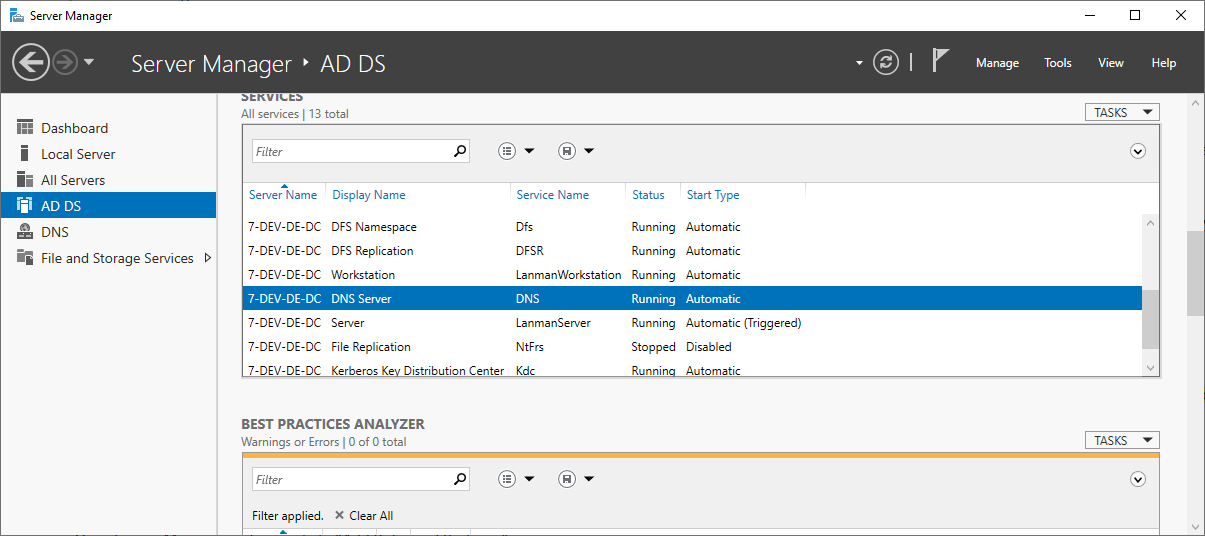The width and height of the screenshot is (1205, 536).
Task: Open the navigation history dropdown arrow
Action: pos(89,62)
